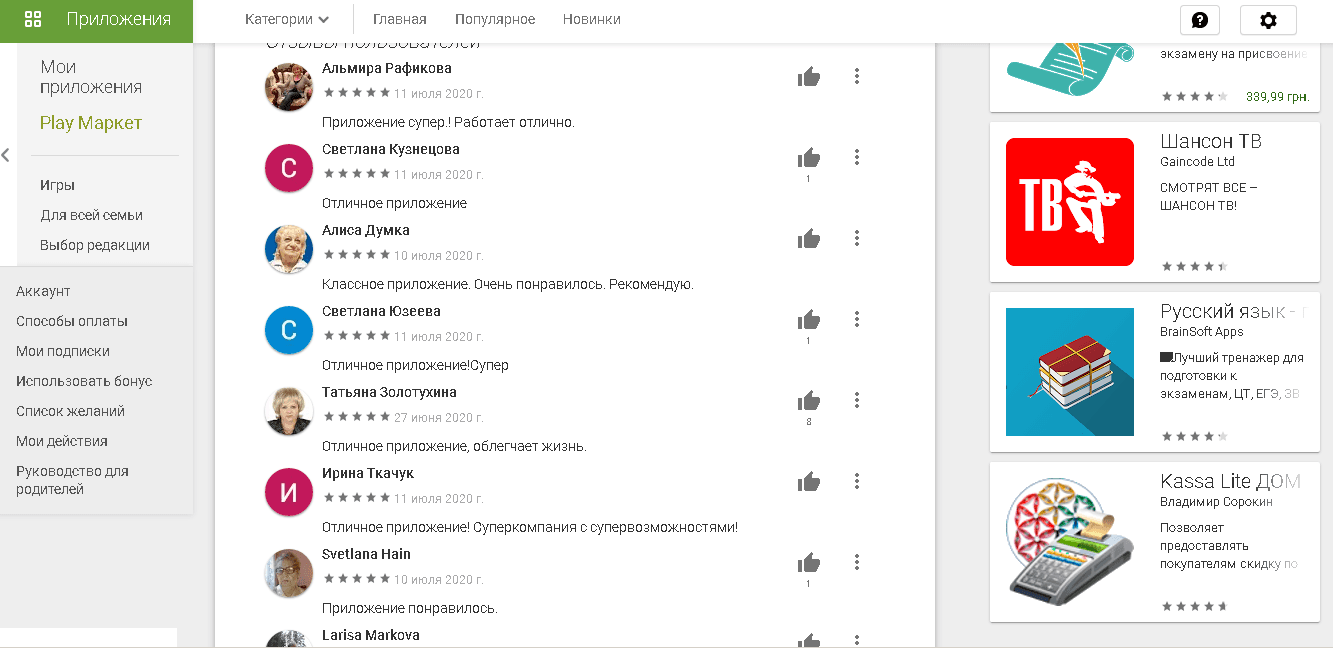1333x649 pixels.
Task: Click the Русский язык books app icon
Action: pos(1069,371)
